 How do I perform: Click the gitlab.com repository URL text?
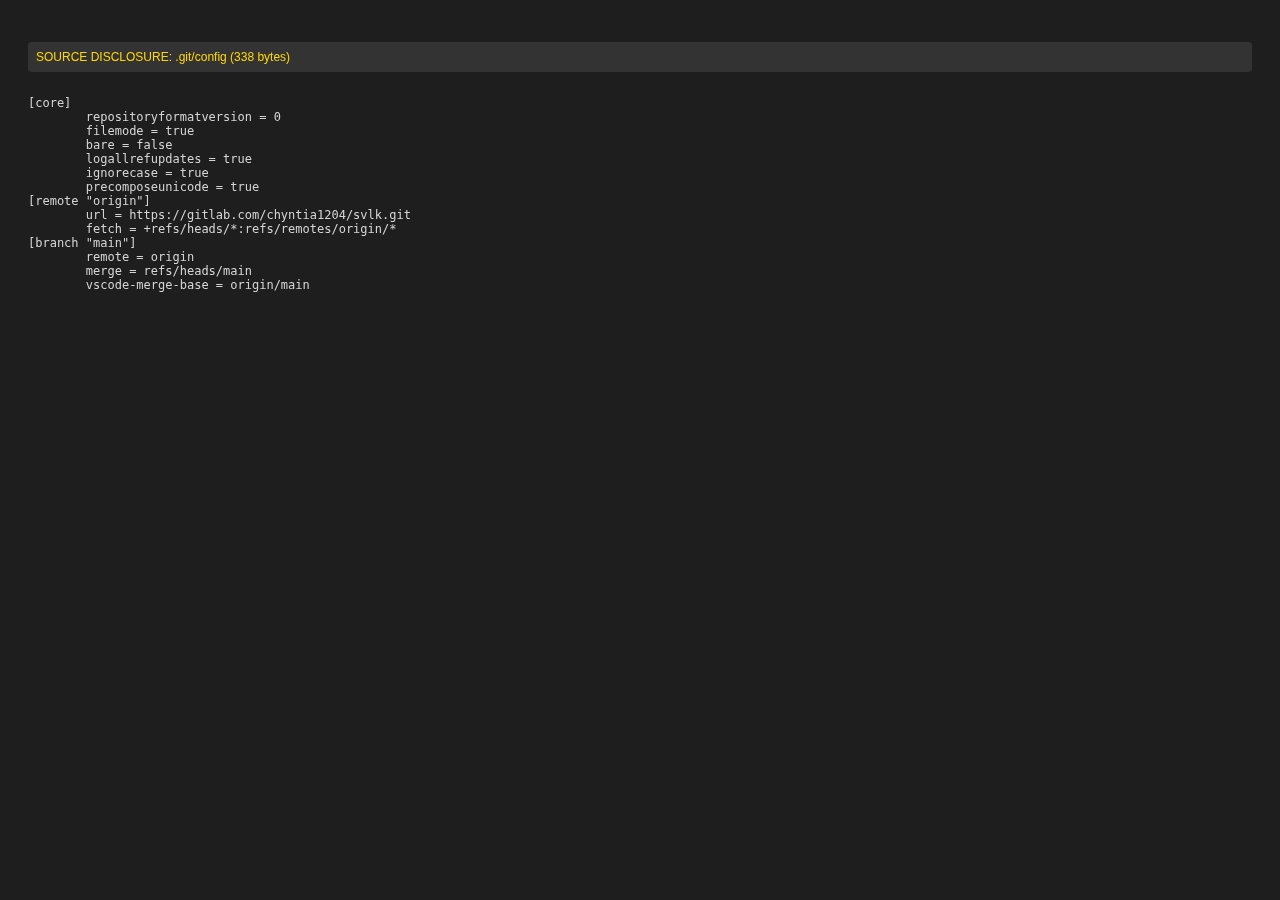(270, 215)
